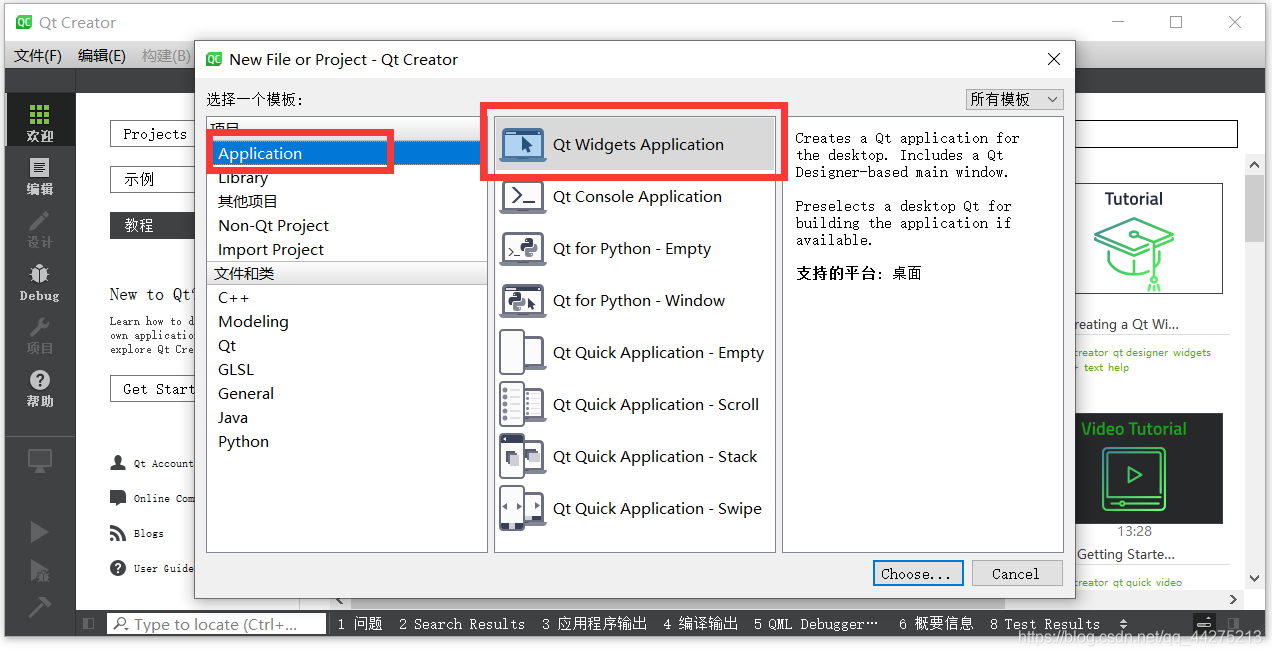The width and height of the screenshot is (1272, 656).
Task: Select Qt Quick Application - Scroll
Action: pos(635,405)
